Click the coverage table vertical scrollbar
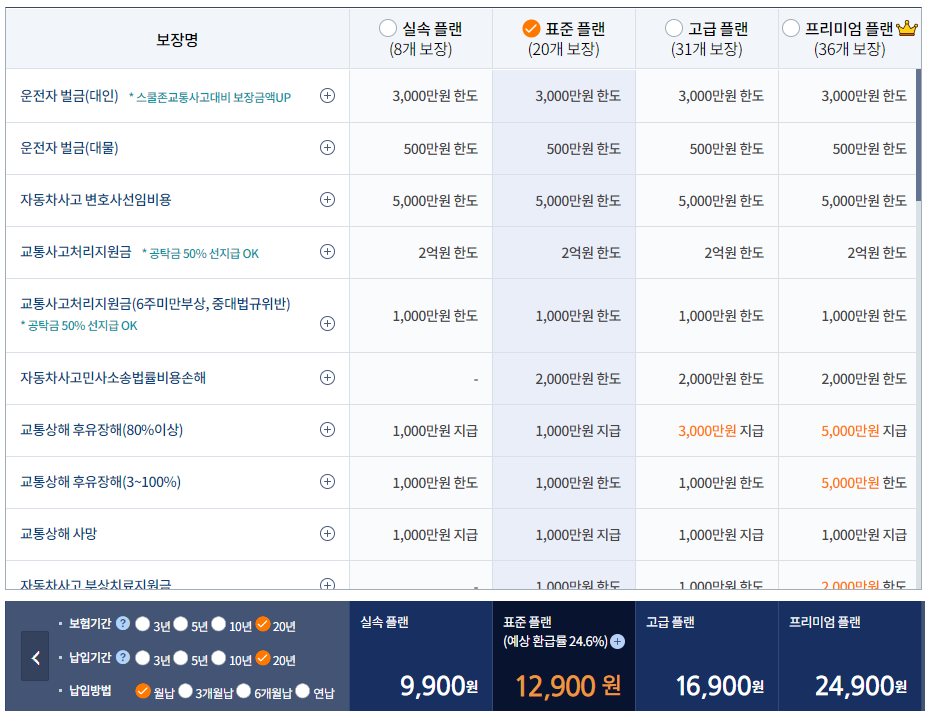This screenshot has width=925, height=714. click(918, 136)
